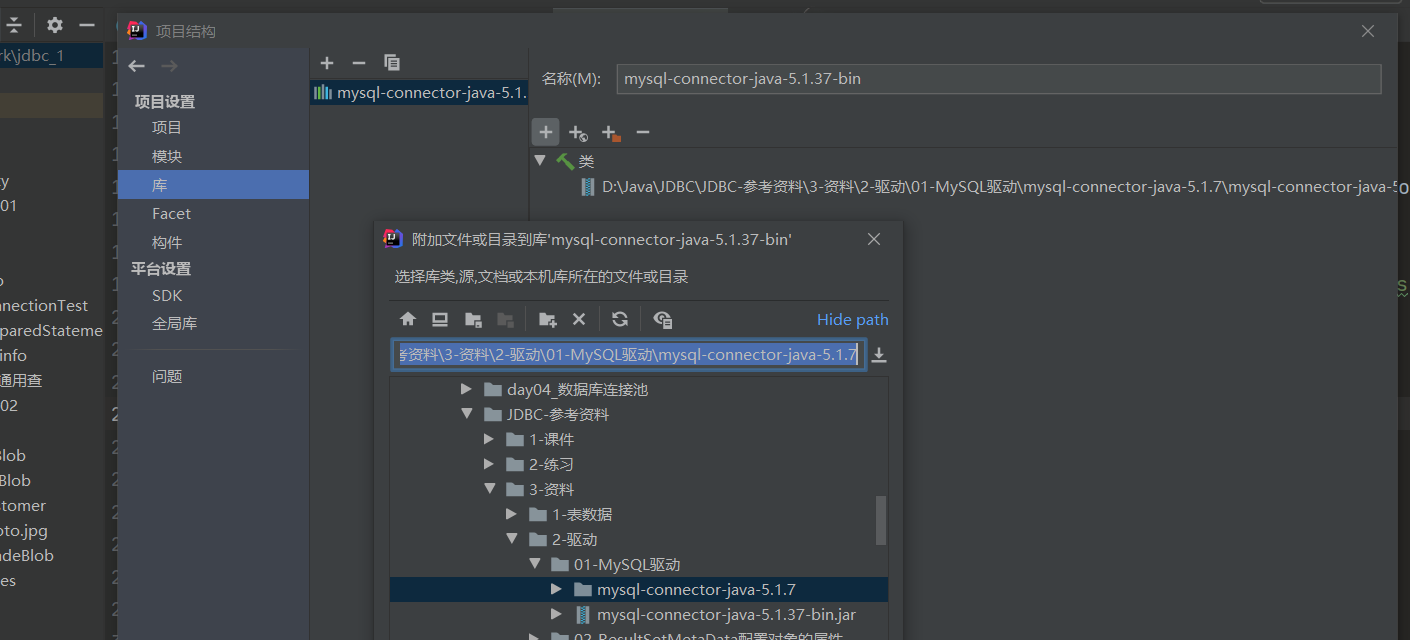Open 项目 settings page
1410x640 pixels.
[167, 127]
